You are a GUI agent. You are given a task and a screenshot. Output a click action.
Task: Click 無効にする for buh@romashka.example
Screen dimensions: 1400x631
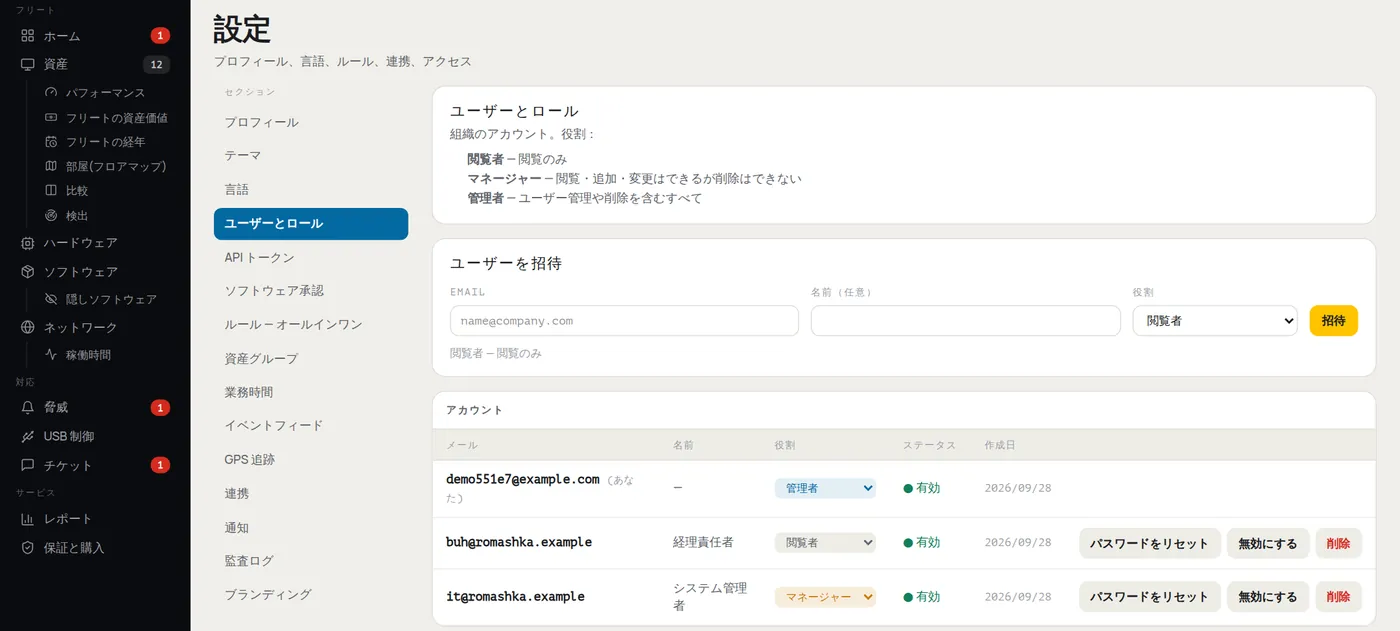1268,543
